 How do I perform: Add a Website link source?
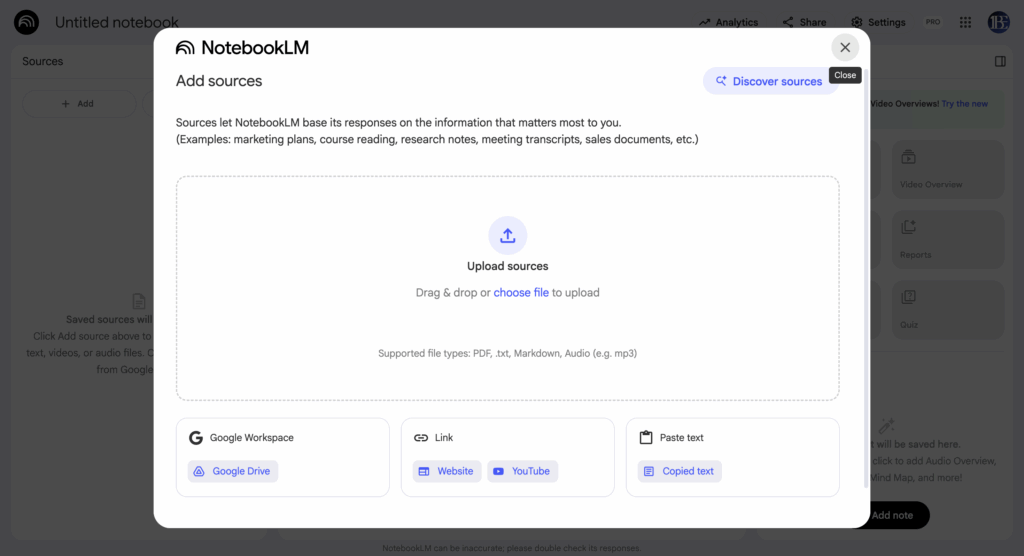point(446,471)
